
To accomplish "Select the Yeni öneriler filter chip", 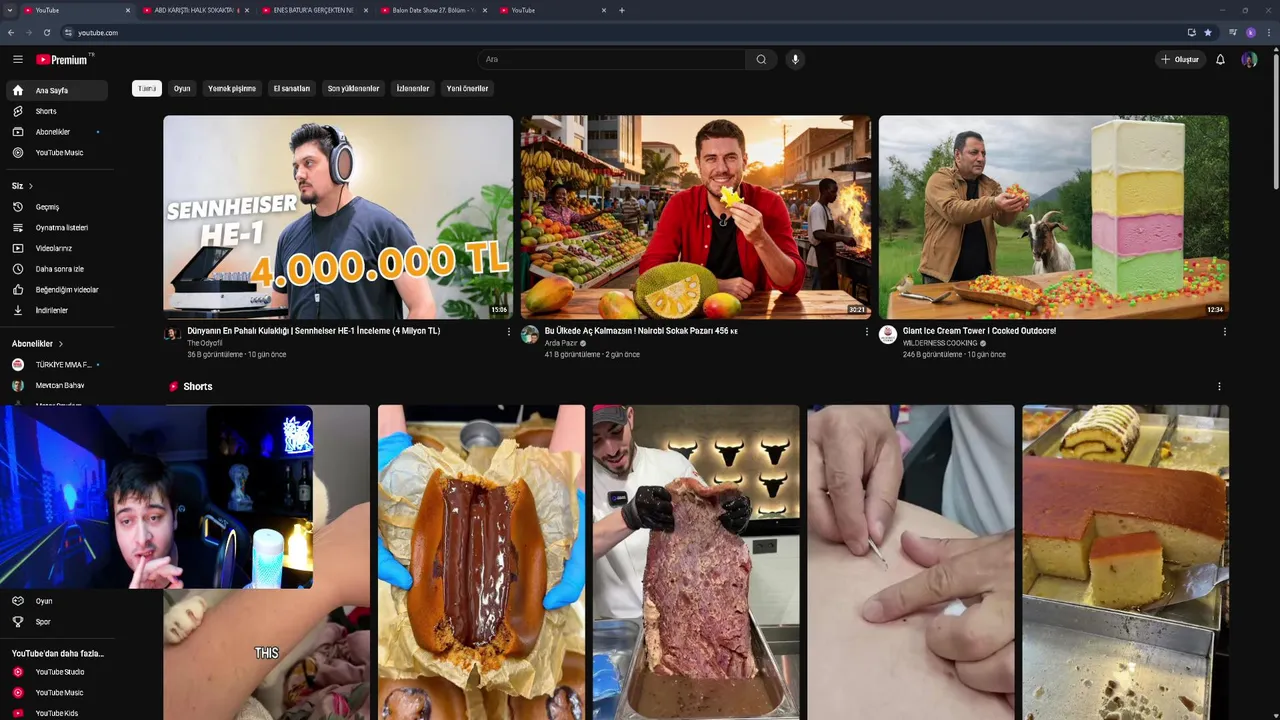I will pyautogui.click(x=468, y=88).
